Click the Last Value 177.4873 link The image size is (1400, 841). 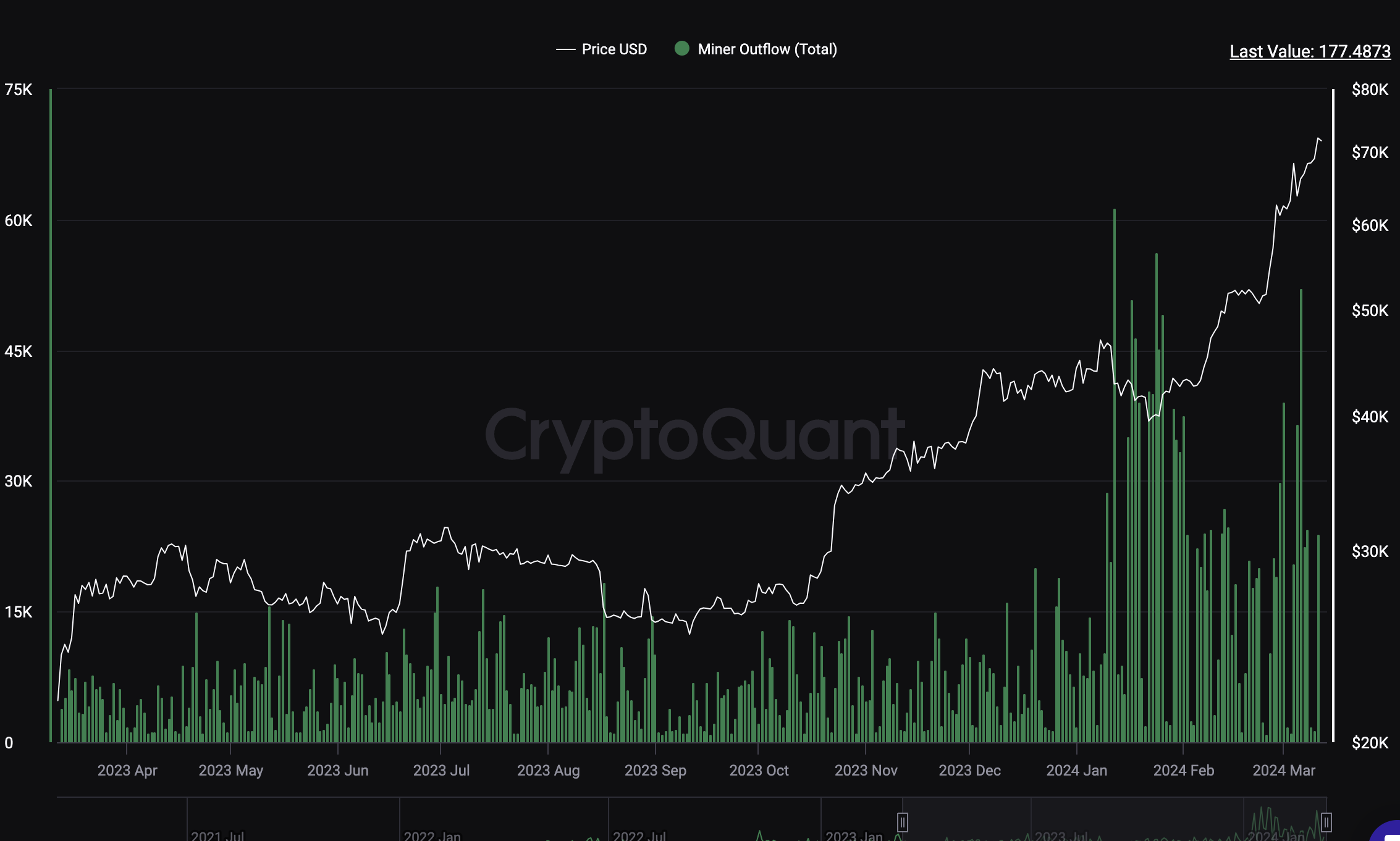coord(1310,51)
